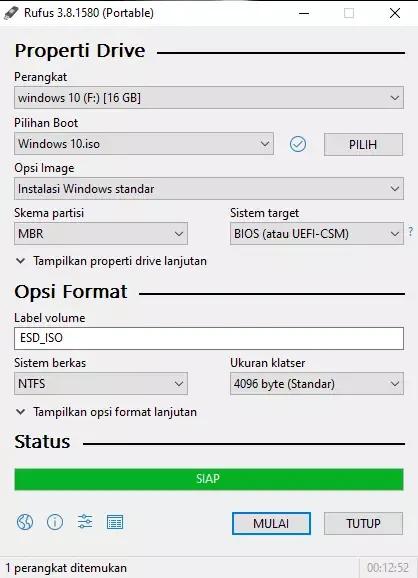Open the Opsi Image dropdown

[209, 189]
